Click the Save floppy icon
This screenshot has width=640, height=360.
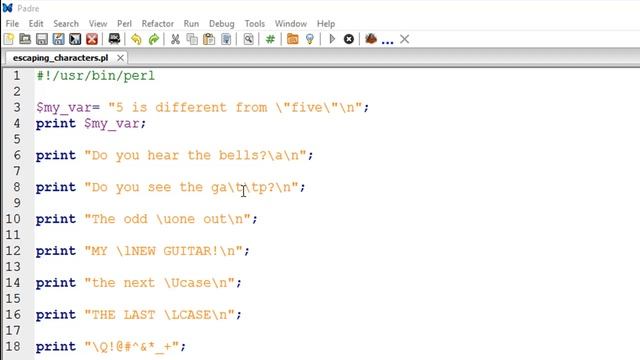[x=42, y=39]
